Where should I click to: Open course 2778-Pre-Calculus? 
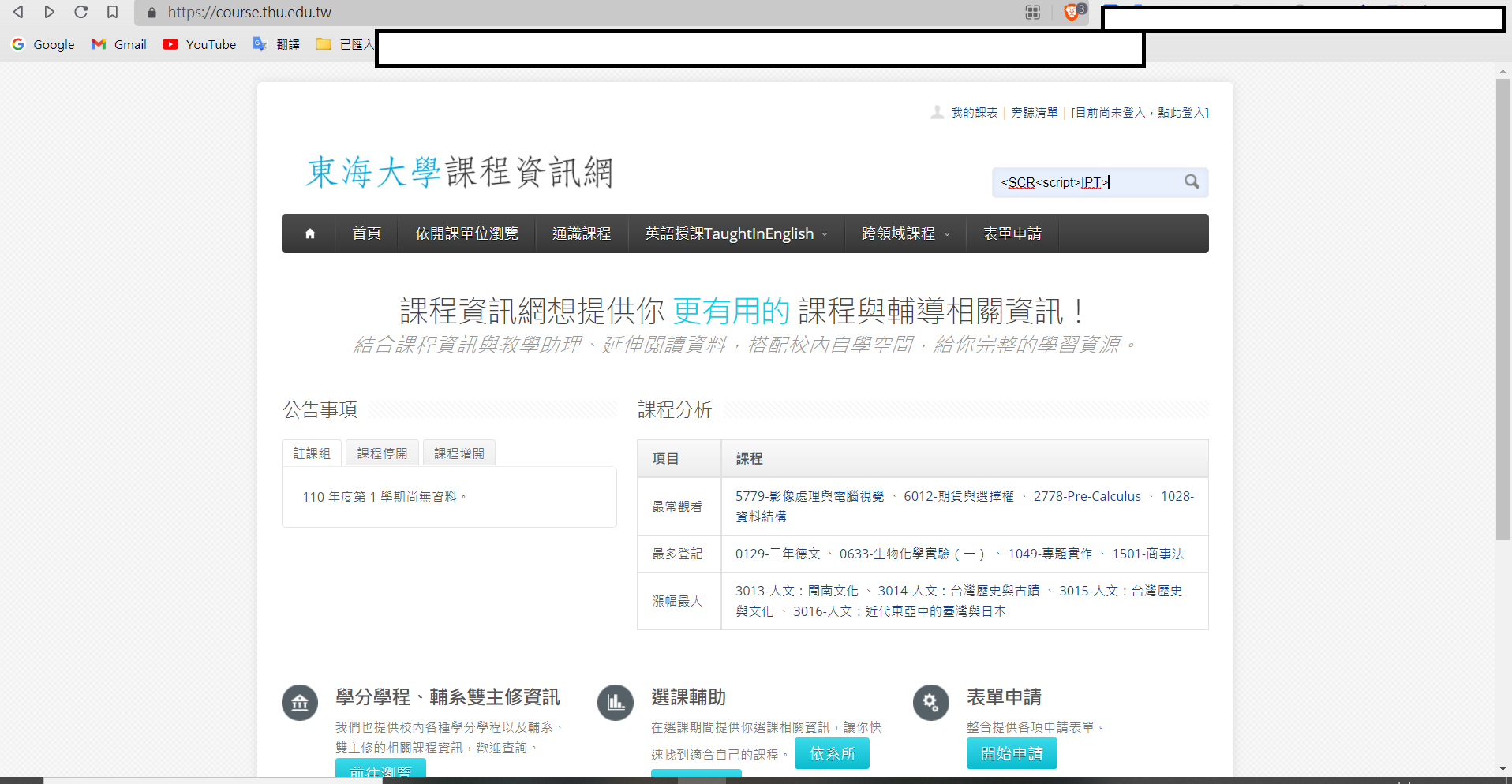tap(1087, 496)
